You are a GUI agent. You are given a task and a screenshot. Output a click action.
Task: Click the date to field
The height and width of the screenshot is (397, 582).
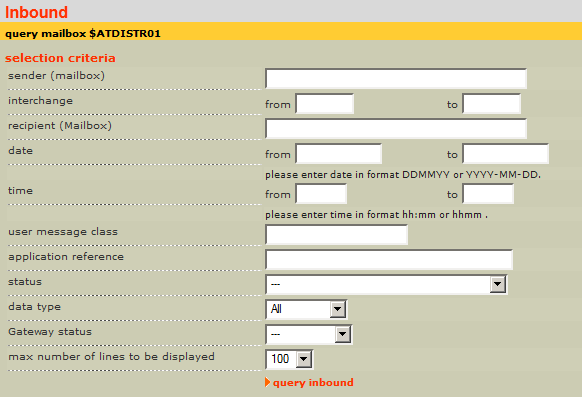pos(506,154)
